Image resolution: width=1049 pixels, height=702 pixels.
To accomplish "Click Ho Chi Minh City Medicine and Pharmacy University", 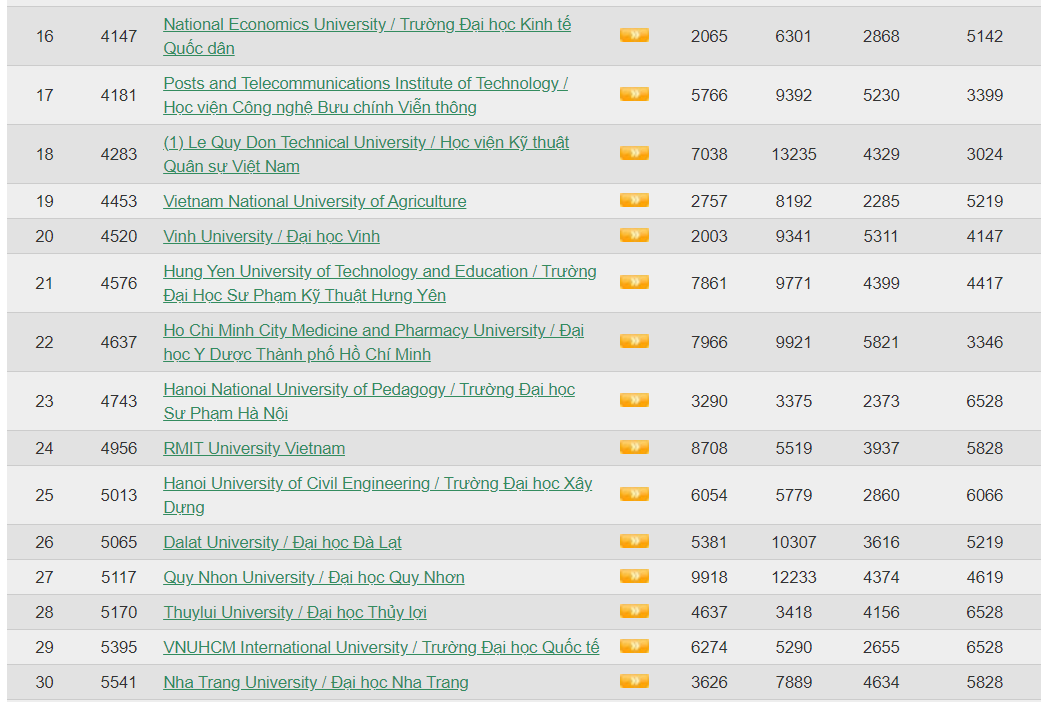I will pos(373,331).
